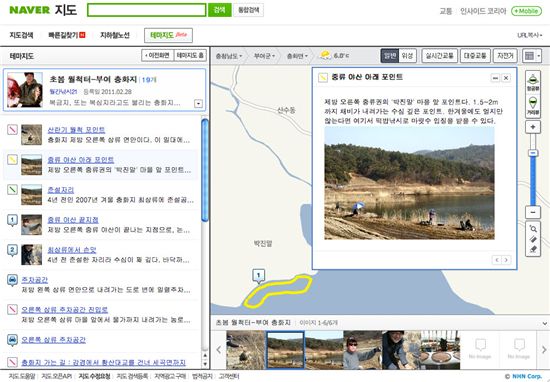Click the street view (거리뷰) pin icon
The width and height of the screenshot is (550, 382).
pos(532,106)
